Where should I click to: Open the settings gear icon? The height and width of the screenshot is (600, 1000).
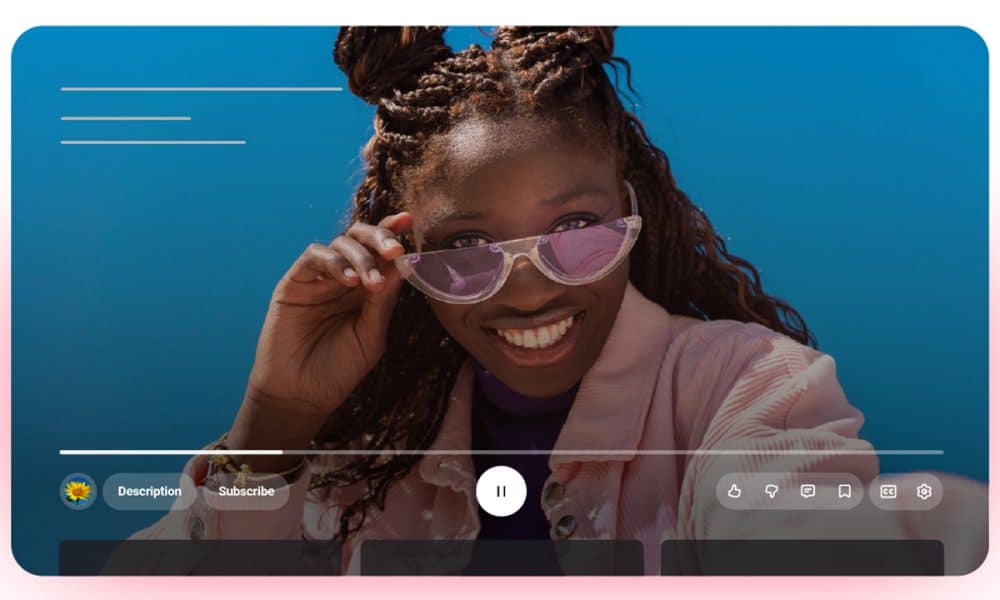pyautogui.click(x=924, y=491)
